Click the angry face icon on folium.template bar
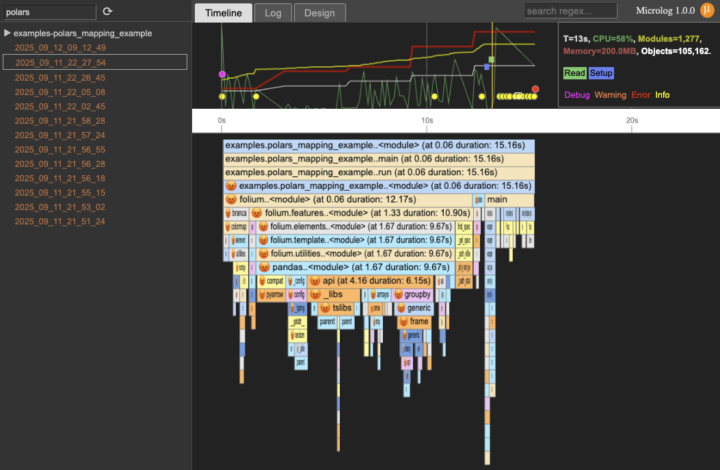This screenshot has width=720, height=470. coord(263,240)
